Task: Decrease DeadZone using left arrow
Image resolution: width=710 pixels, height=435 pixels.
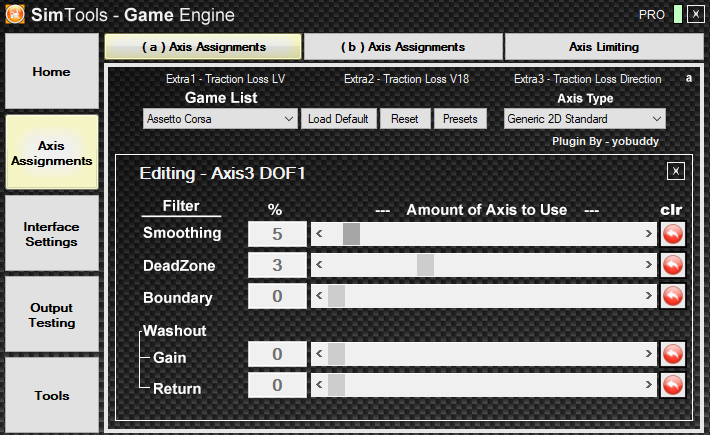Action: (319, 265)
